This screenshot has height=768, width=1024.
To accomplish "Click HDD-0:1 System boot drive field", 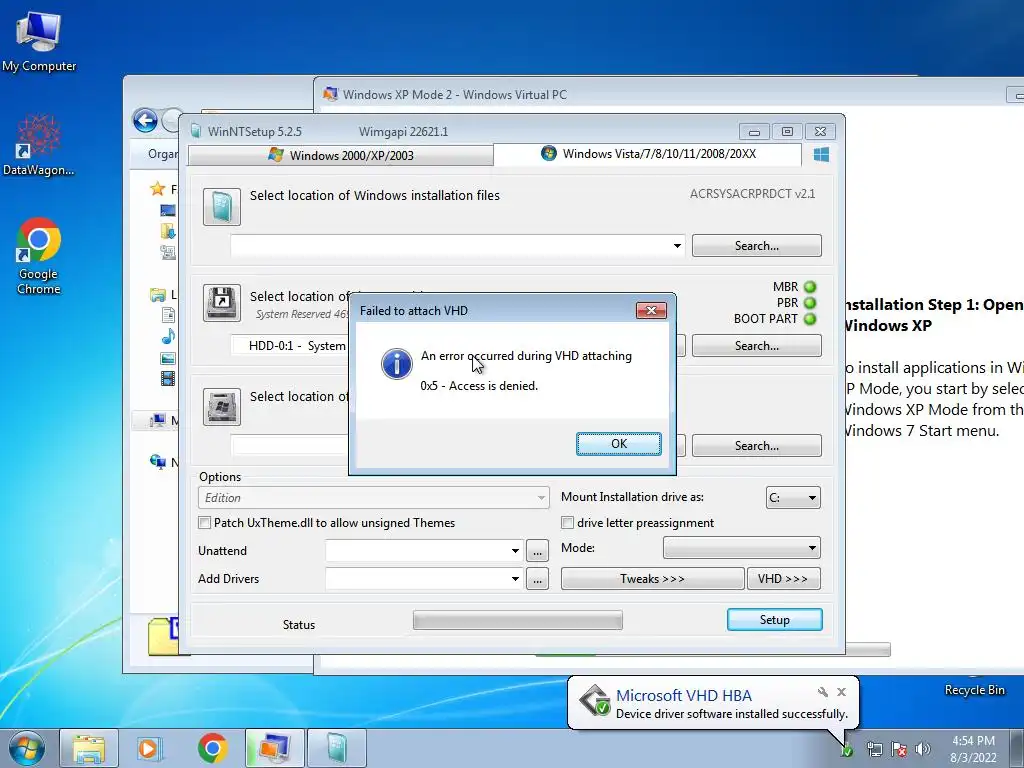I will tap(291, 345).
